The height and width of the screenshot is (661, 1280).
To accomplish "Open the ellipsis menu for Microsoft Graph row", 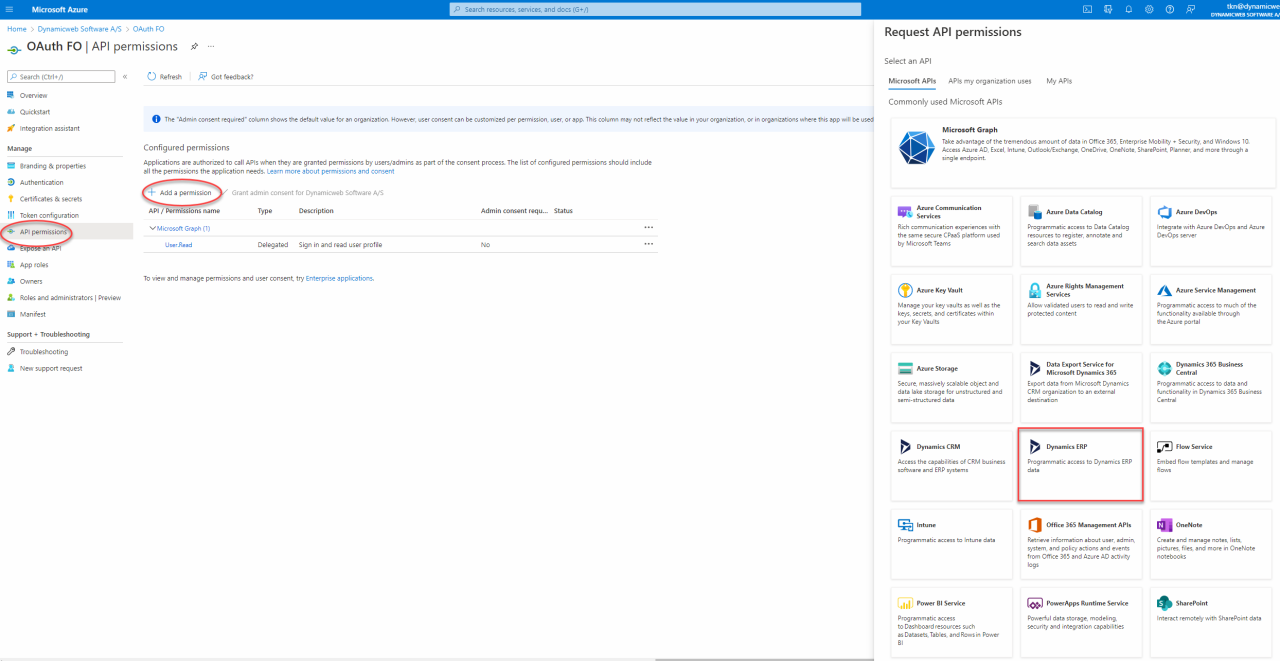I will click(x=648, y=228).
